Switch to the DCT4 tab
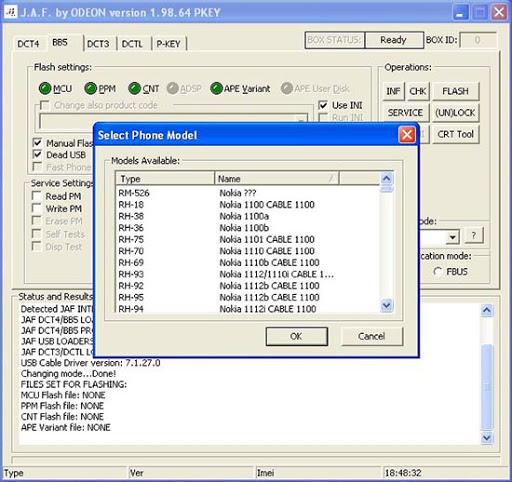 click(28, 44)
